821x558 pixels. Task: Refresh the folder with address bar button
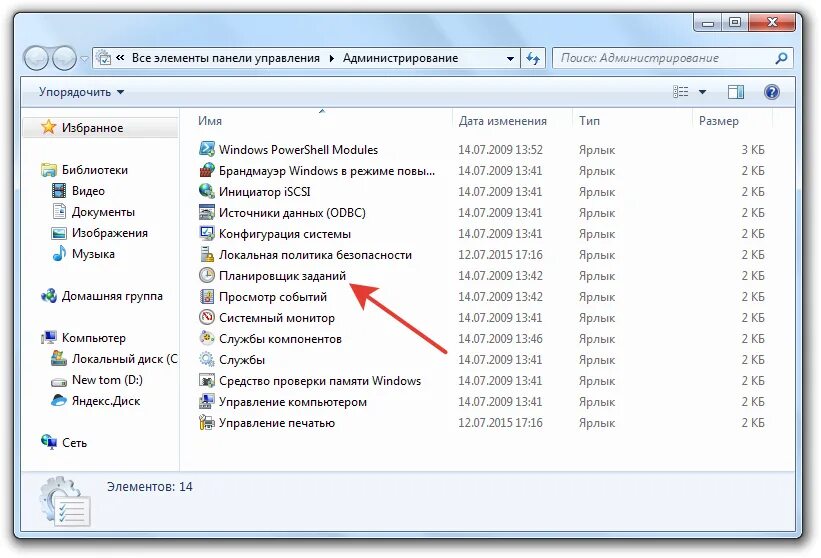coord(533,58)
